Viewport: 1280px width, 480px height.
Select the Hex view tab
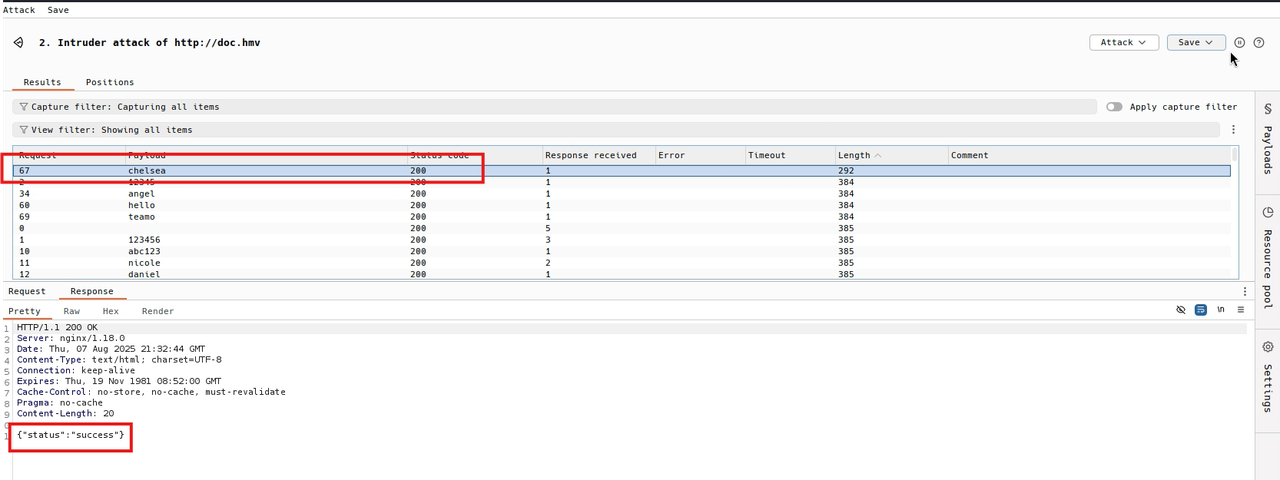111,311
